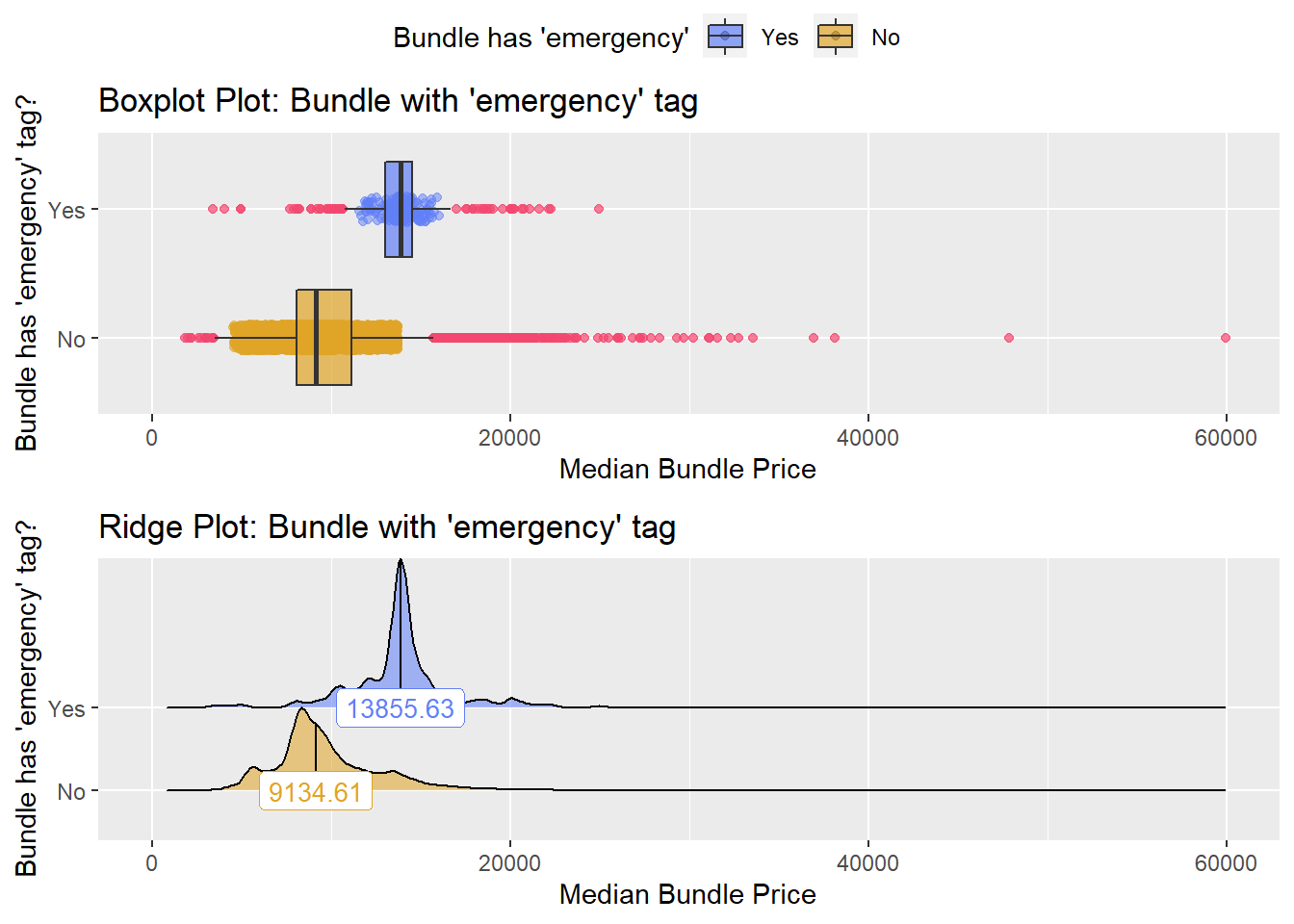Click the 9134.61 median label
This screenshot has height=924, width=1294.
click(x=316, y=792)
